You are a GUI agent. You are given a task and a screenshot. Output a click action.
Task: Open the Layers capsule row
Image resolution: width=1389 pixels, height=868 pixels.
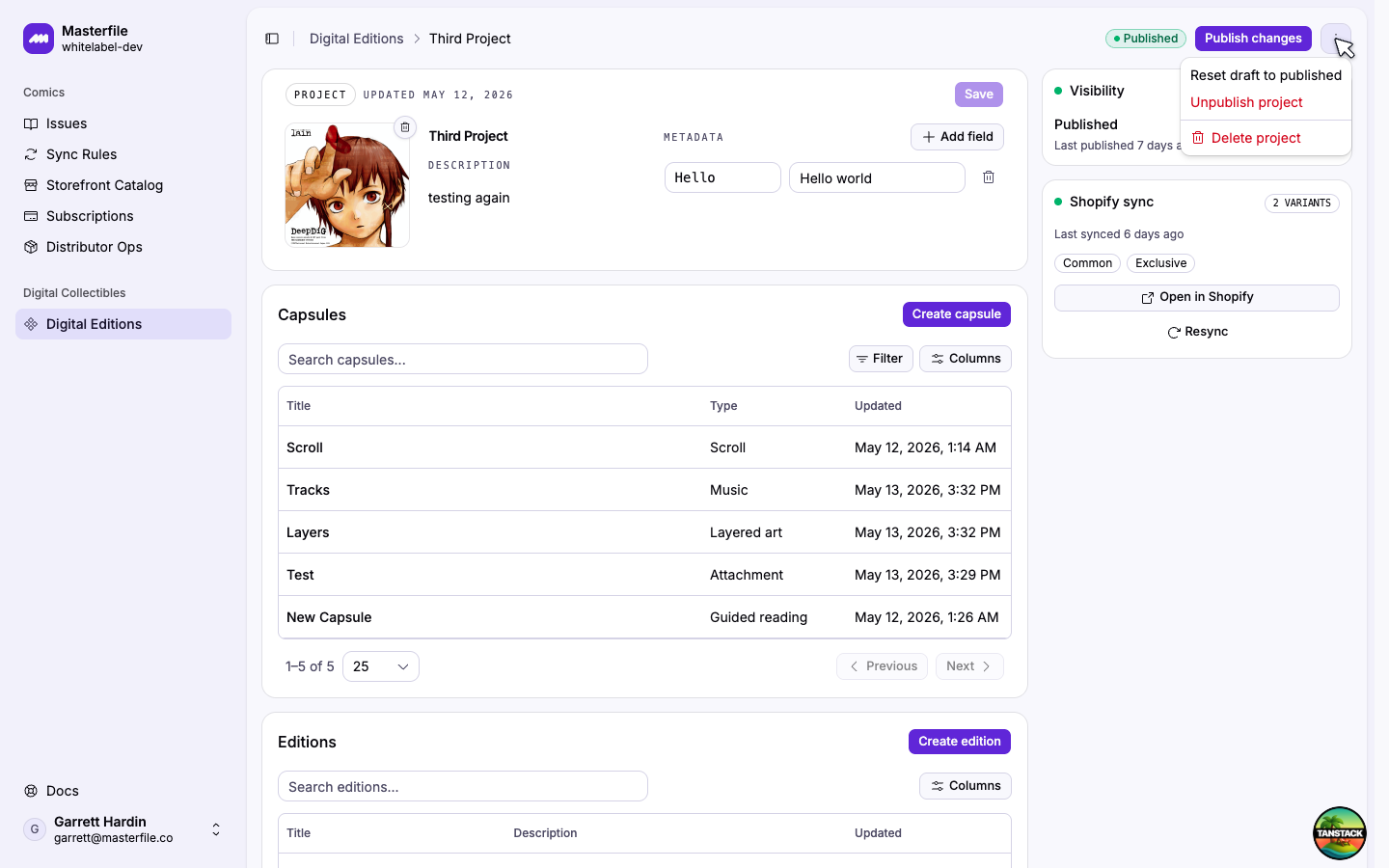pos(644,532)
